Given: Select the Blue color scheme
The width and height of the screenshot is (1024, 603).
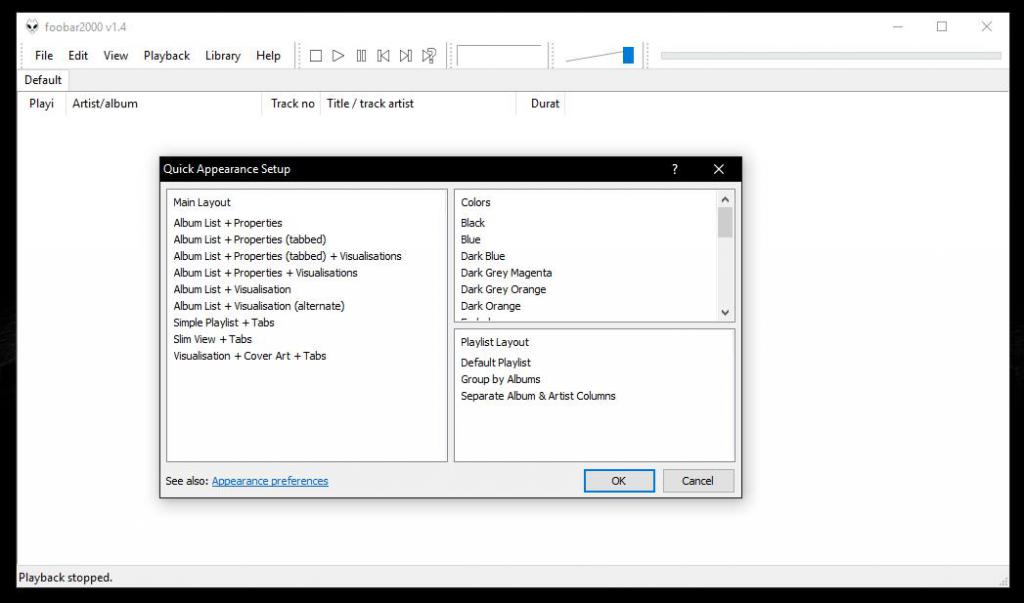Looking at the screenshot, I should 470,240.
